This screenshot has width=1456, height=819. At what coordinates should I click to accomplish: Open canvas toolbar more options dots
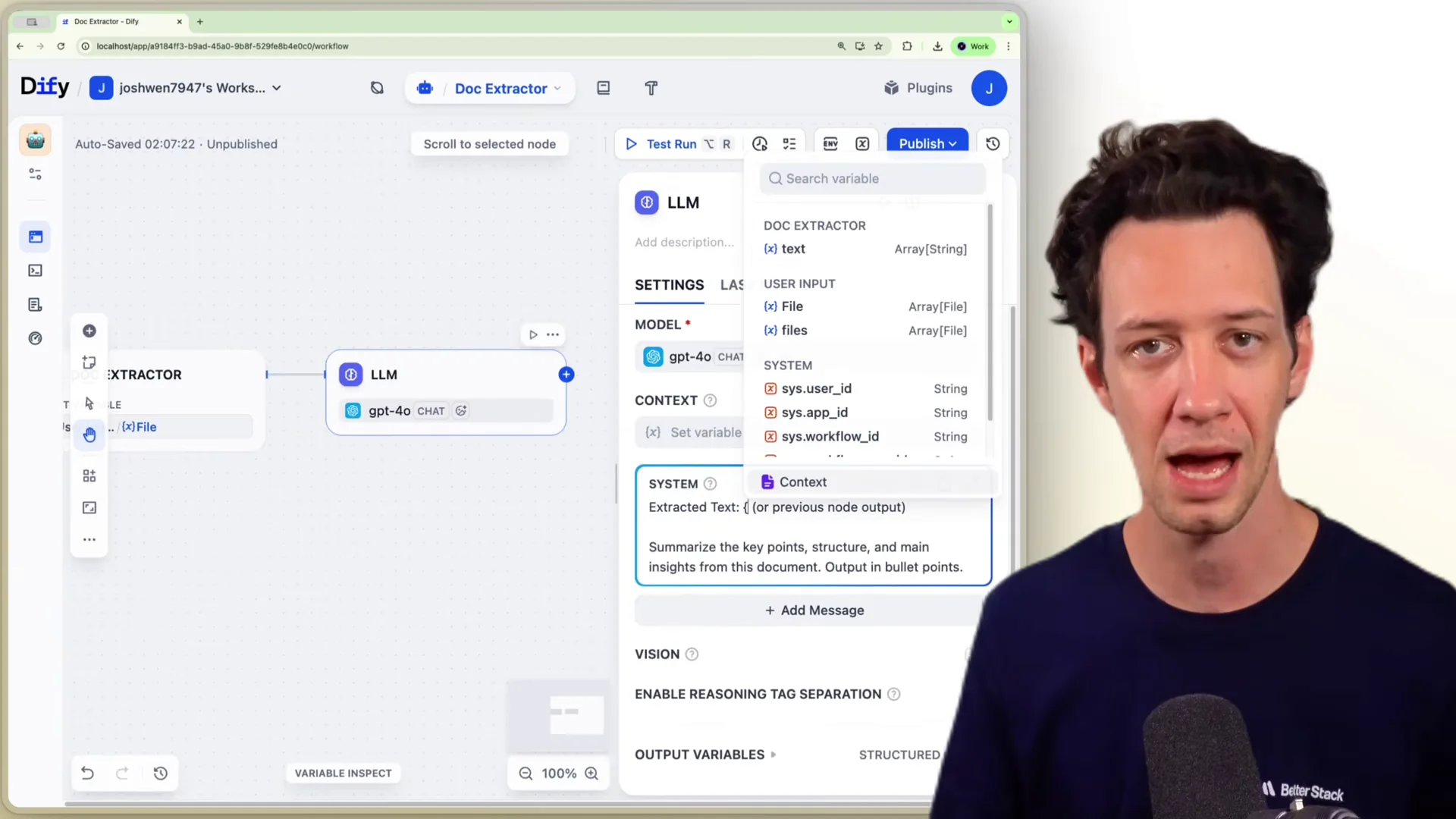pos(89,540)
